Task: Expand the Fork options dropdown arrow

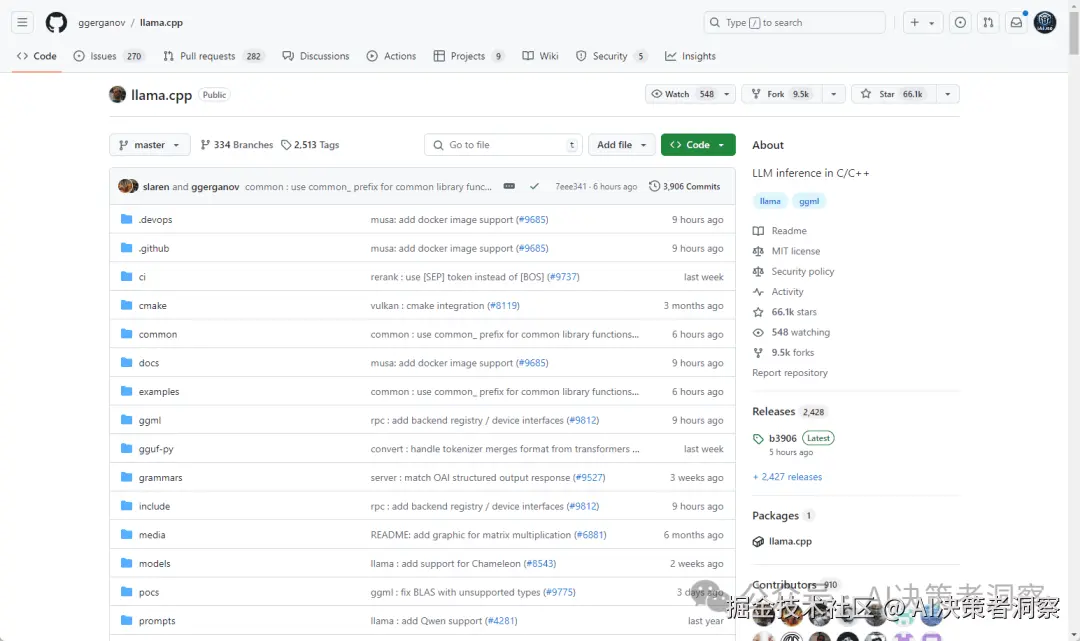Action: 833,94
